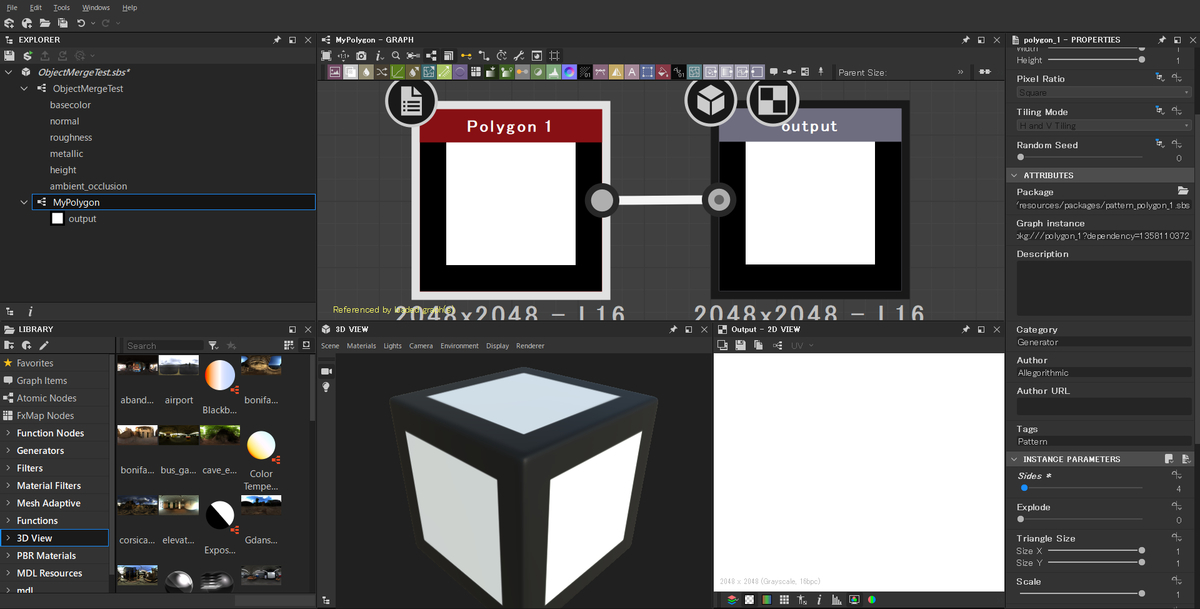
Task: Click the light bulb icon in 3D View
Action: coord(326,387)
